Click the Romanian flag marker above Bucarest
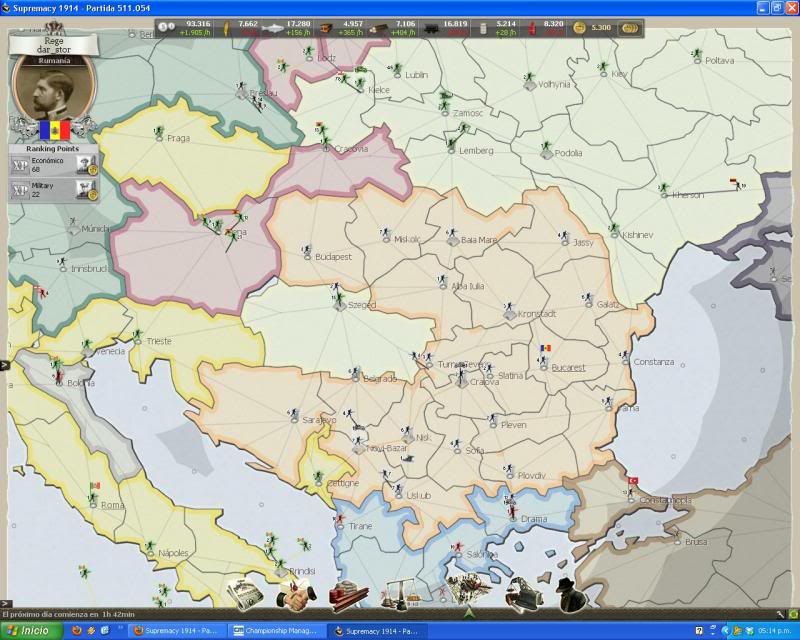The height and width of the screenshot is (640, 800). tap(546, 348)
